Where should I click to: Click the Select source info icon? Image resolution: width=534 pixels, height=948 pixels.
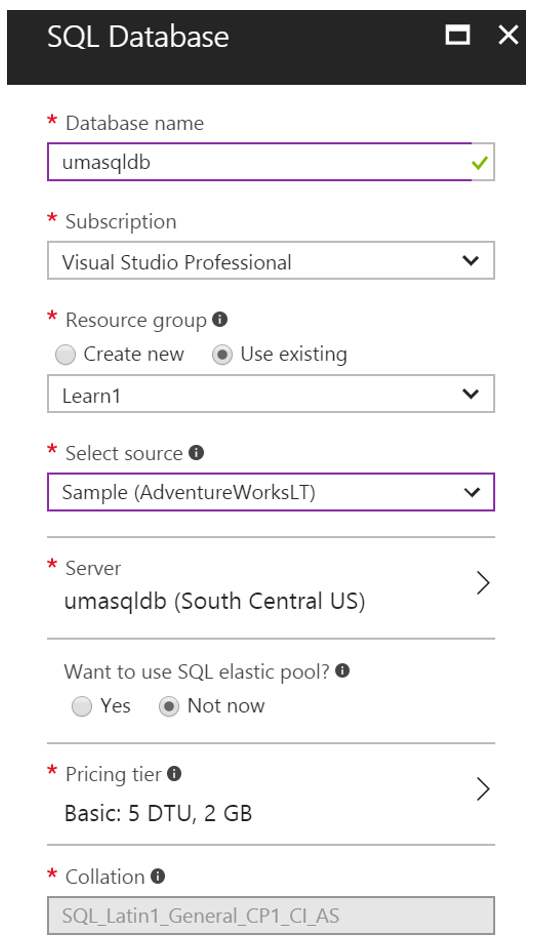pos(197,452)
